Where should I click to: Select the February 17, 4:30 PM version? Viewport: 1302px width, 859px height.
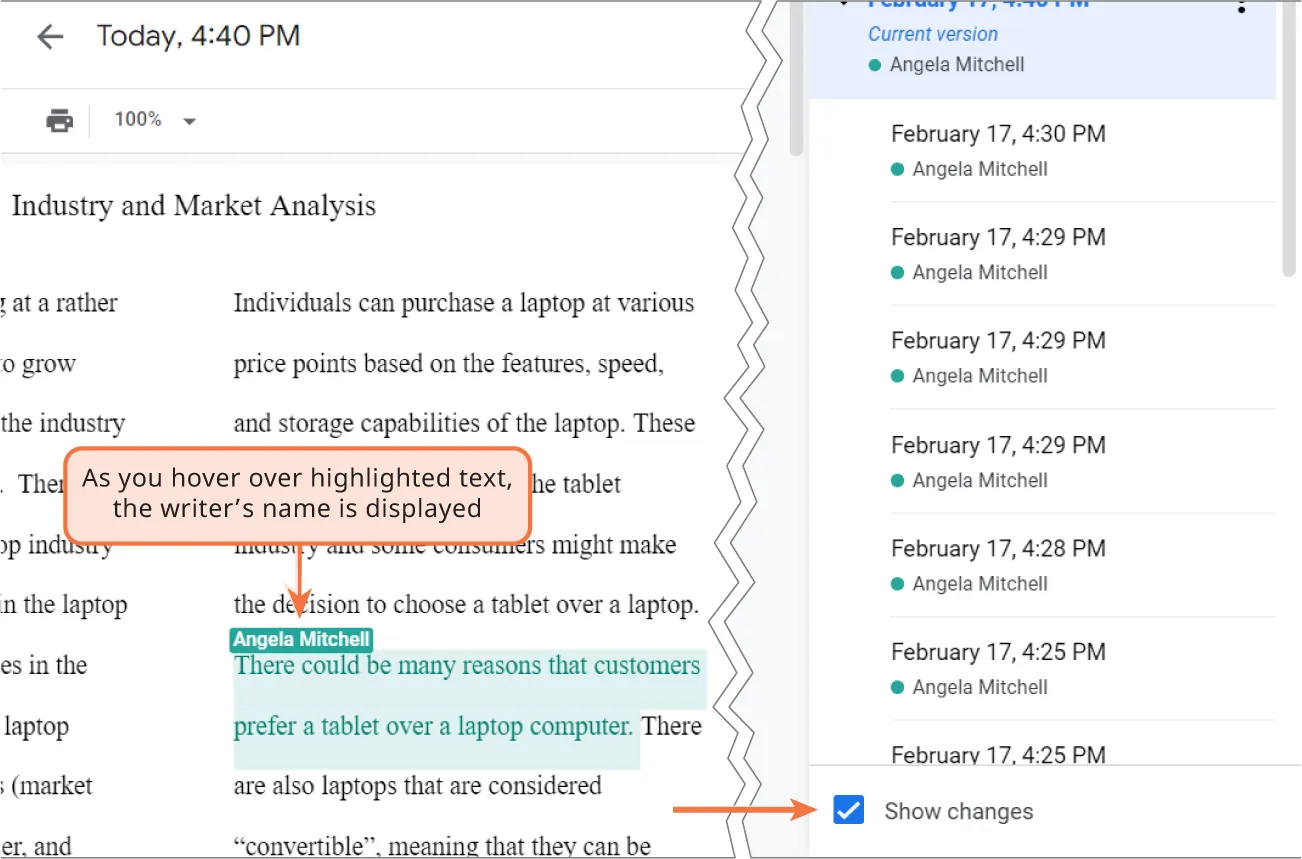[x=997, y=133]
